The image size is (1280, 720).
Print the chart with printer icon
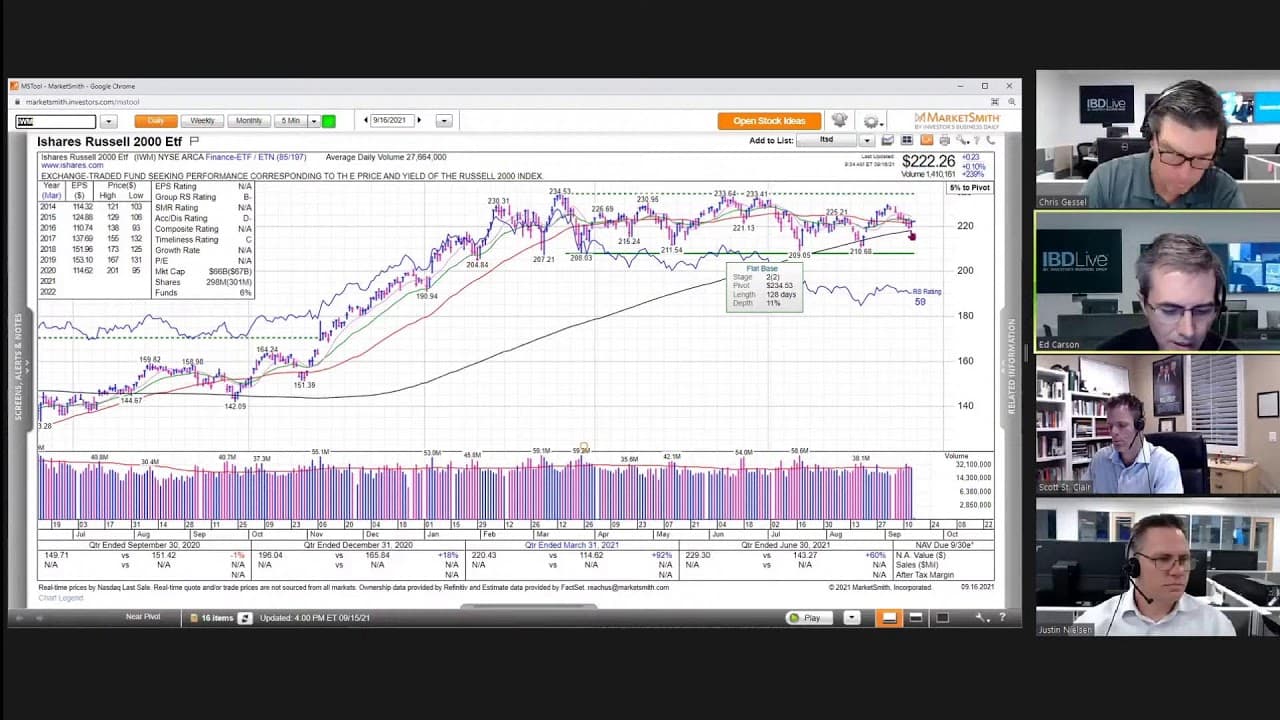point(944,140)
